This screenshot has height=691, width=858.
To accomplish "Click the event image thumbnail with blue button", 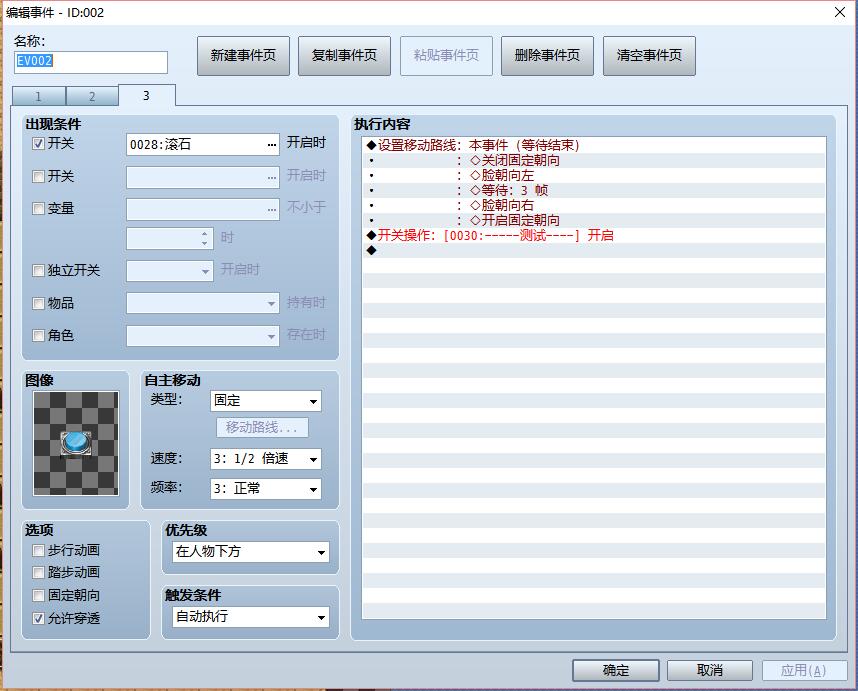I will coord(76,443).
